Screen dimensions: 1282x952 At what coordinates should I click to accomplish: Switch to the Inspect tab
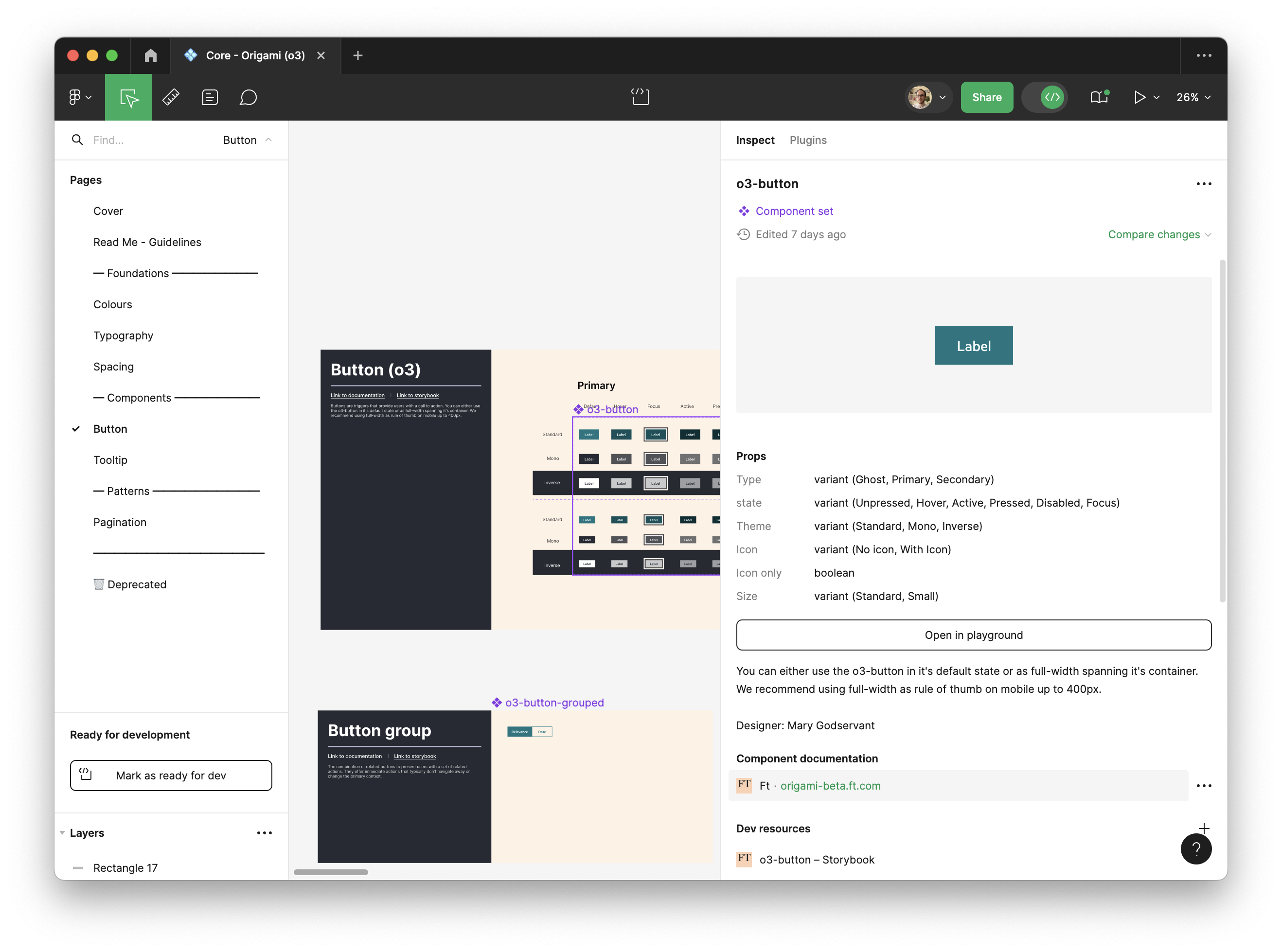tap(755, 140)
